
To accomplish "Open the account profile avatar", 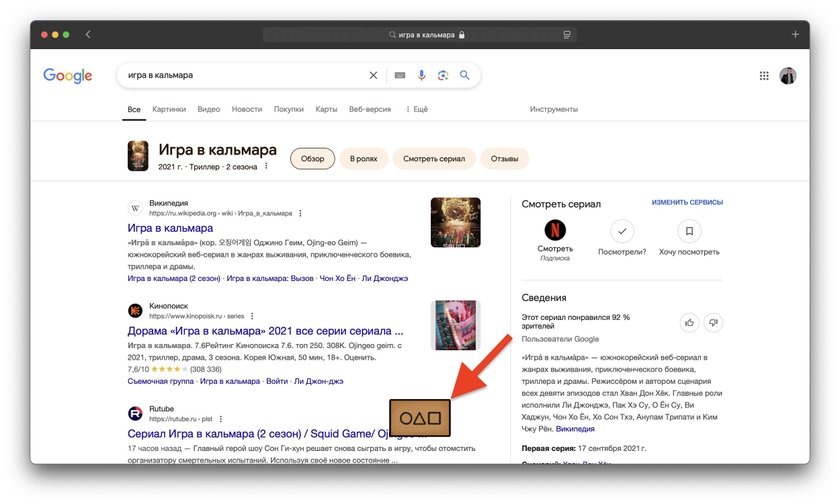I will [788, 76].
